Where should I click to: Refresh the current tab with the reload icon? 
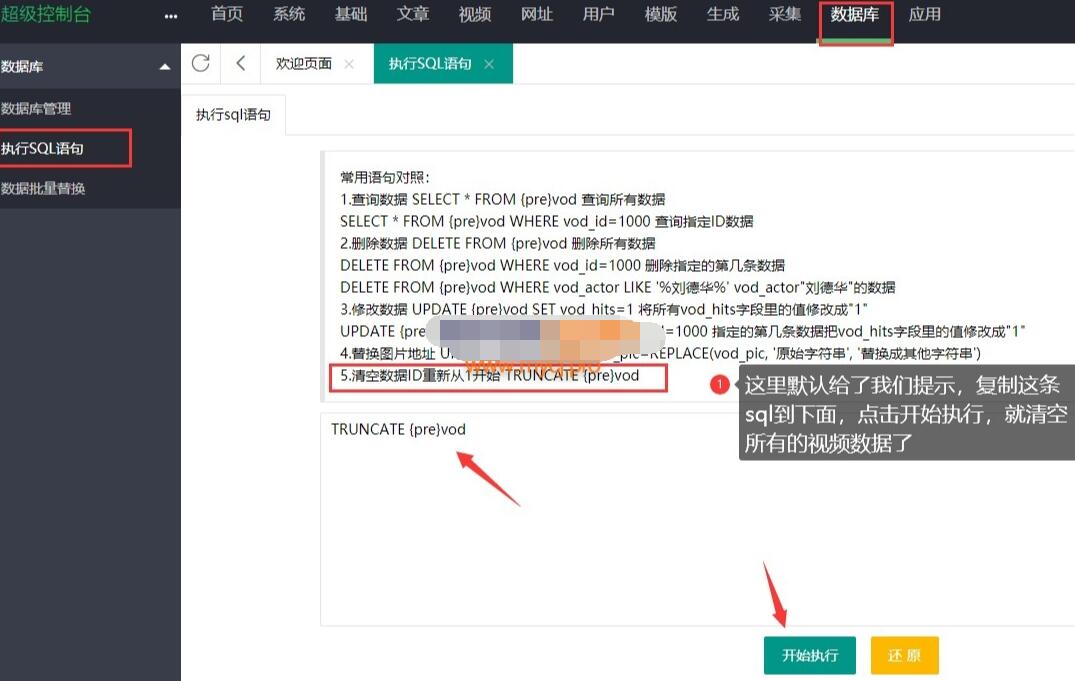(200, 62)
